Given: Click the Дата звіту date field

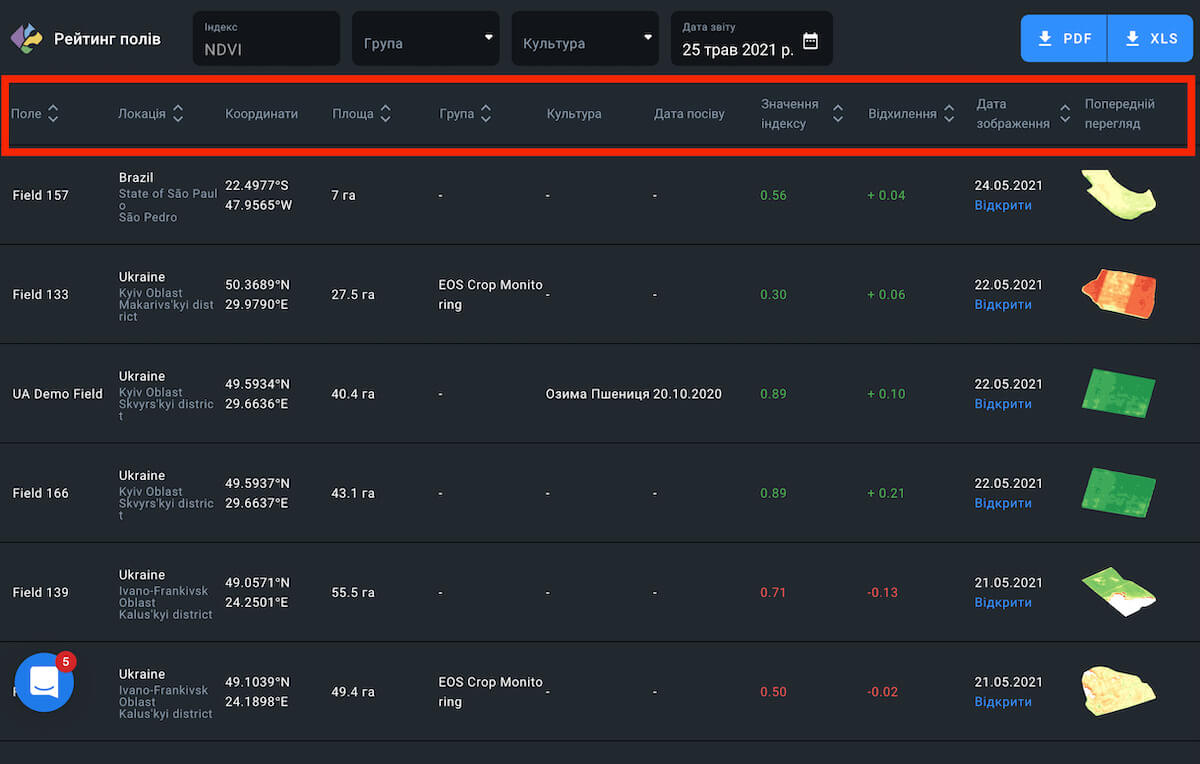Looking at the screenshot, I should (x=738, y=40).
